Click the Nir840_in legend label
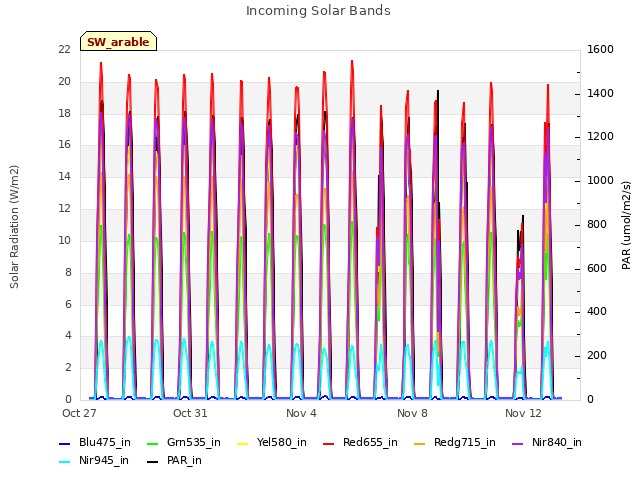This screenshot has height=480, width=640. coord(557,442)
